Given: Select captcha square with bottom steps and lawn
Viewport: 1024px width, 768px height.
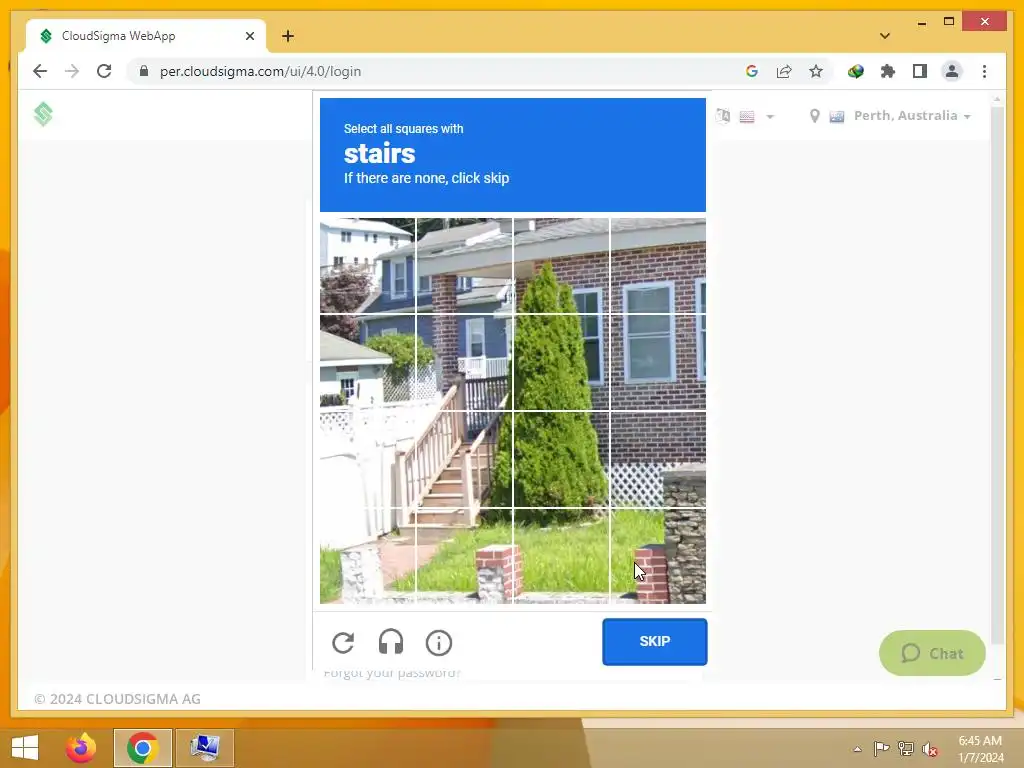Looking at the screenshot, I should [464, 556].
